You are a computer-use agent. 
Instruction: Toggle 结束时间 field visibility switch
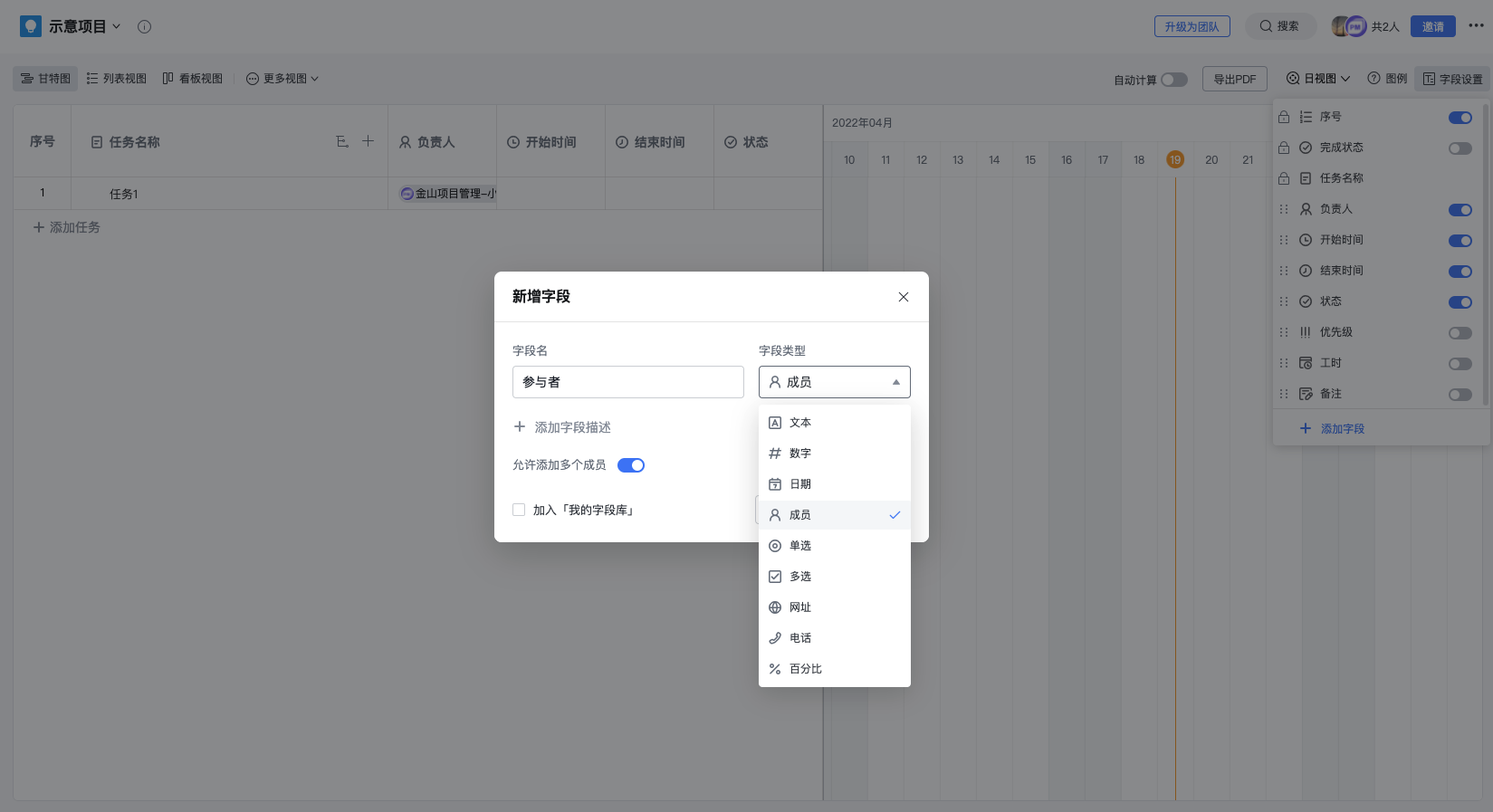(x=1460, y=272)
